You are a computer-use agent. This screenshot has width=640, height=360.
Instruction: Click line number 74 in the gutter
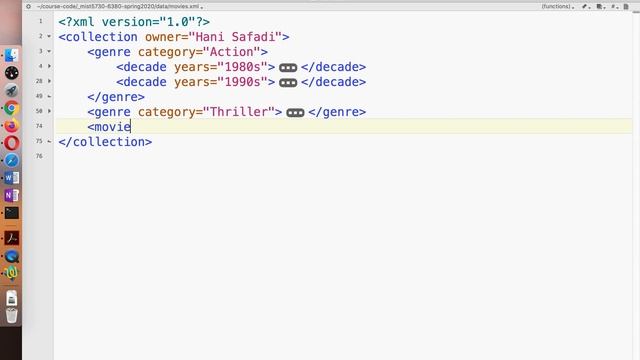pos(39,126)
